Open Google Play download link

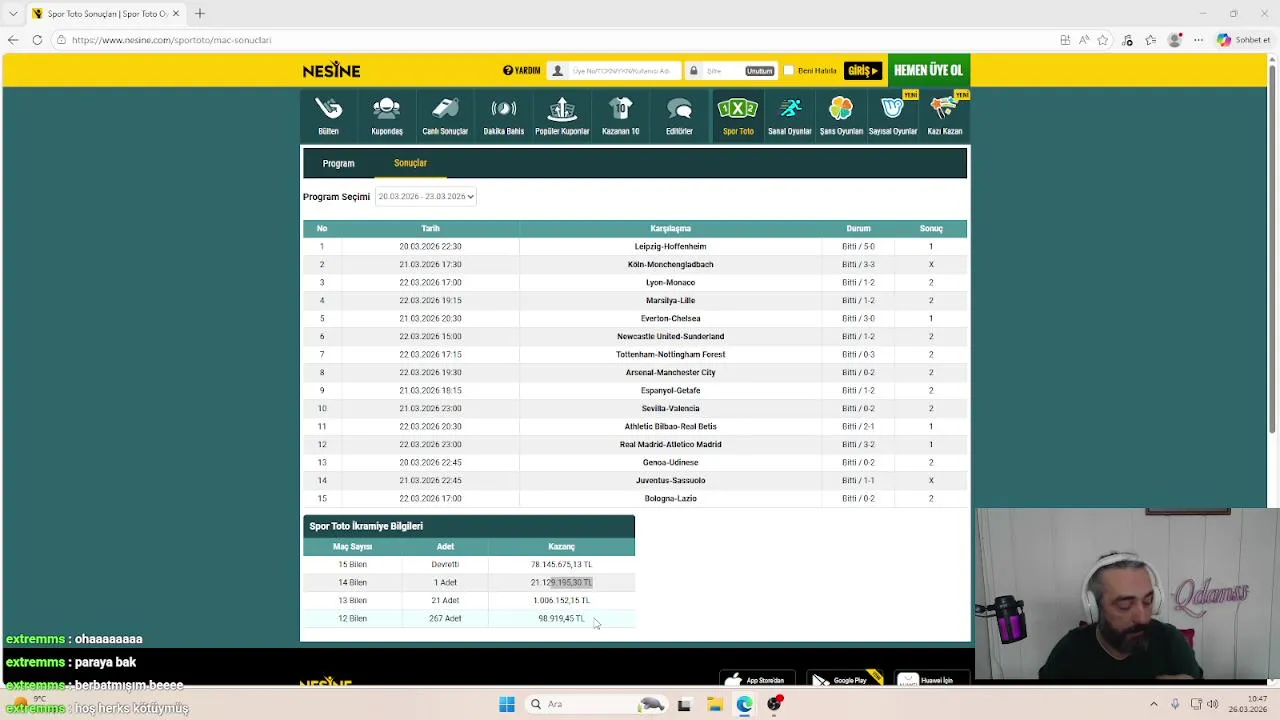(x=844, y=680)
